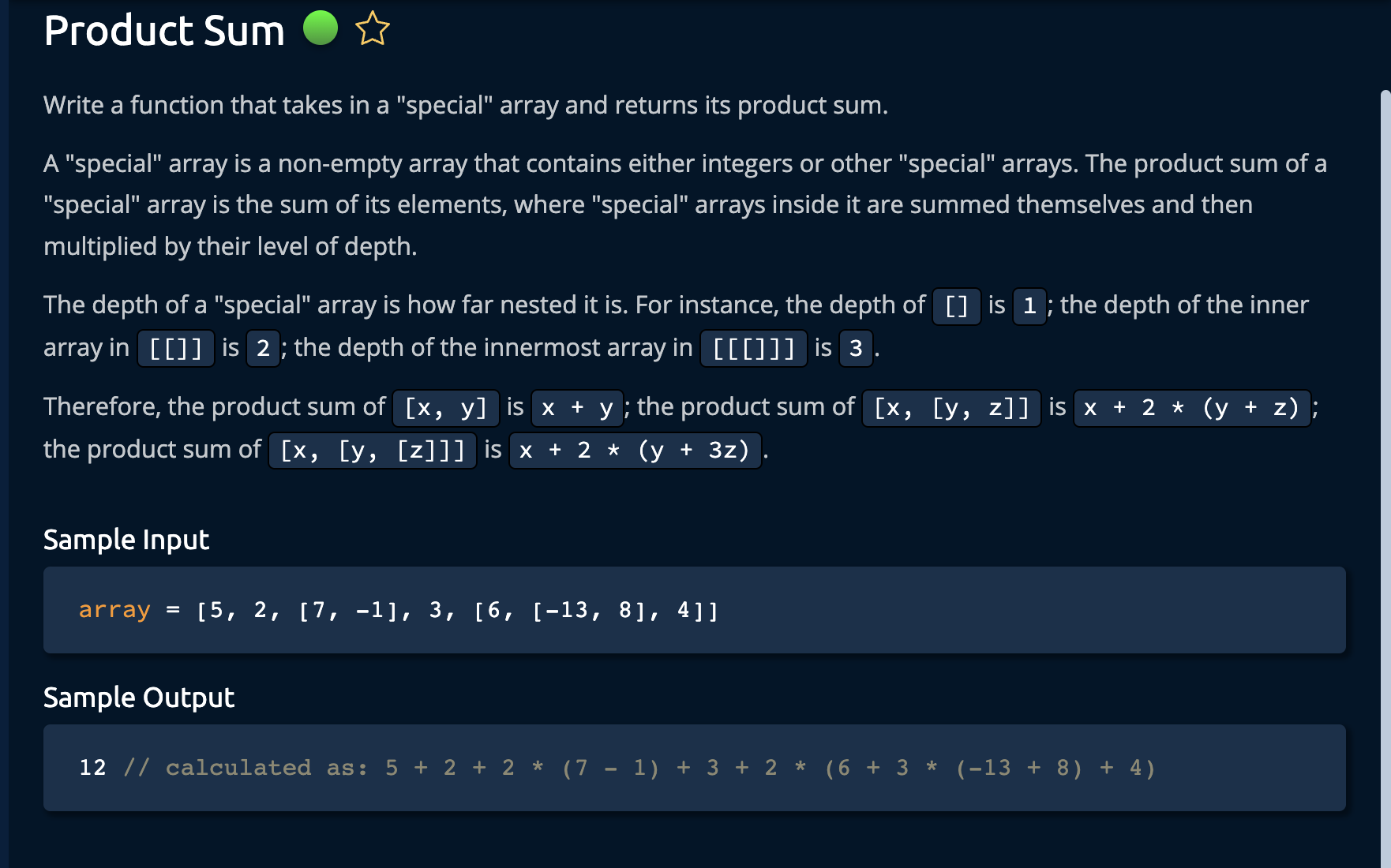Click the '// calculated as:' comment text

click(246, 768)
